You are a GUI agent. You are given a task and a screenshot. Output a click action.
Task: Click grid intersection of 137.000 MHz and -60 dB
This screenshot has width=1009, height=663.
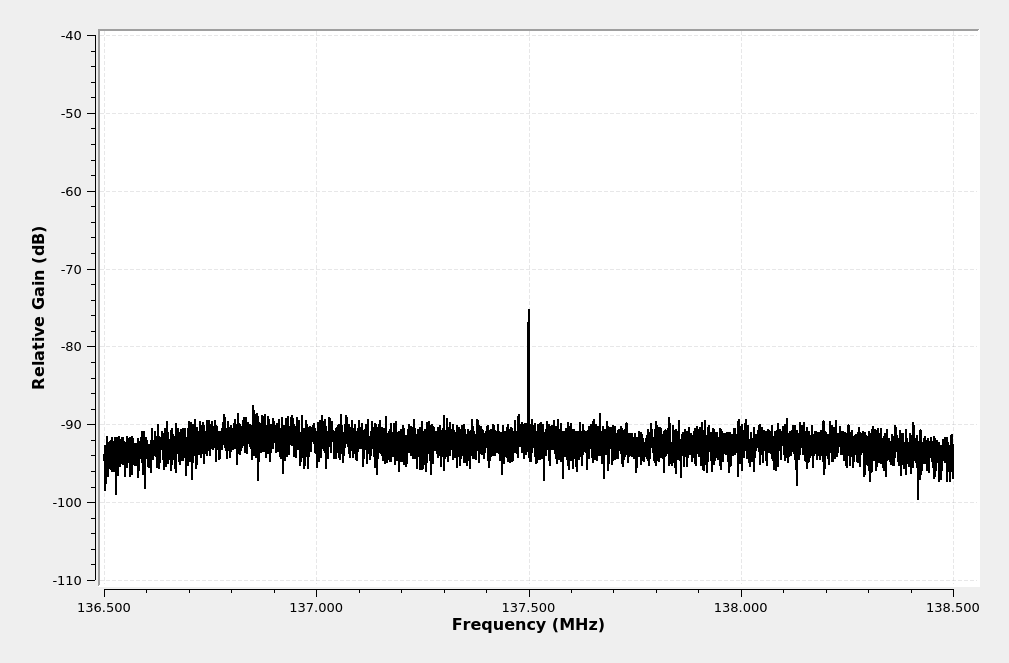pyautogui.click(x=316, y=191)
